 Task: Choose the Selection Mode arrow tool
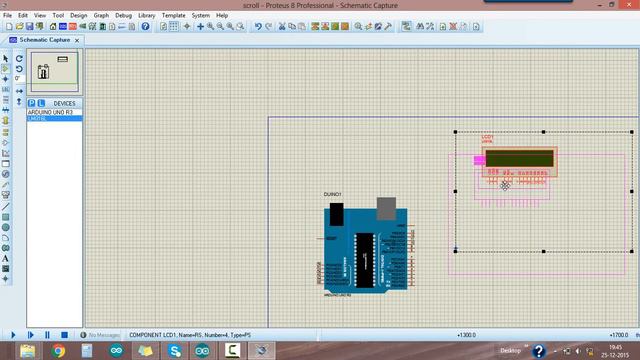[5, 58]
